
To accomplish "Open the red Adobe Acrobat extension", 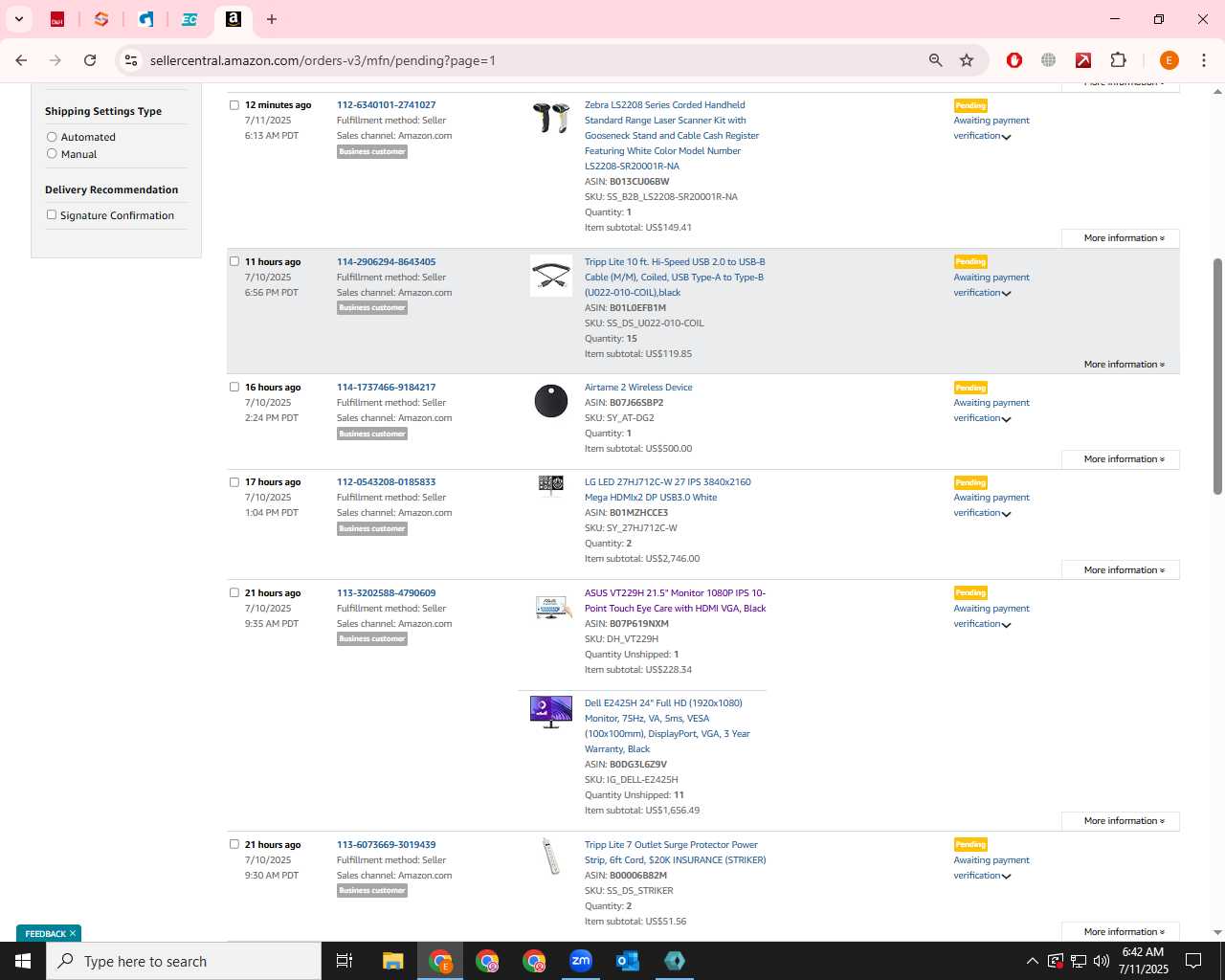I will click(x=1083, y=60).
